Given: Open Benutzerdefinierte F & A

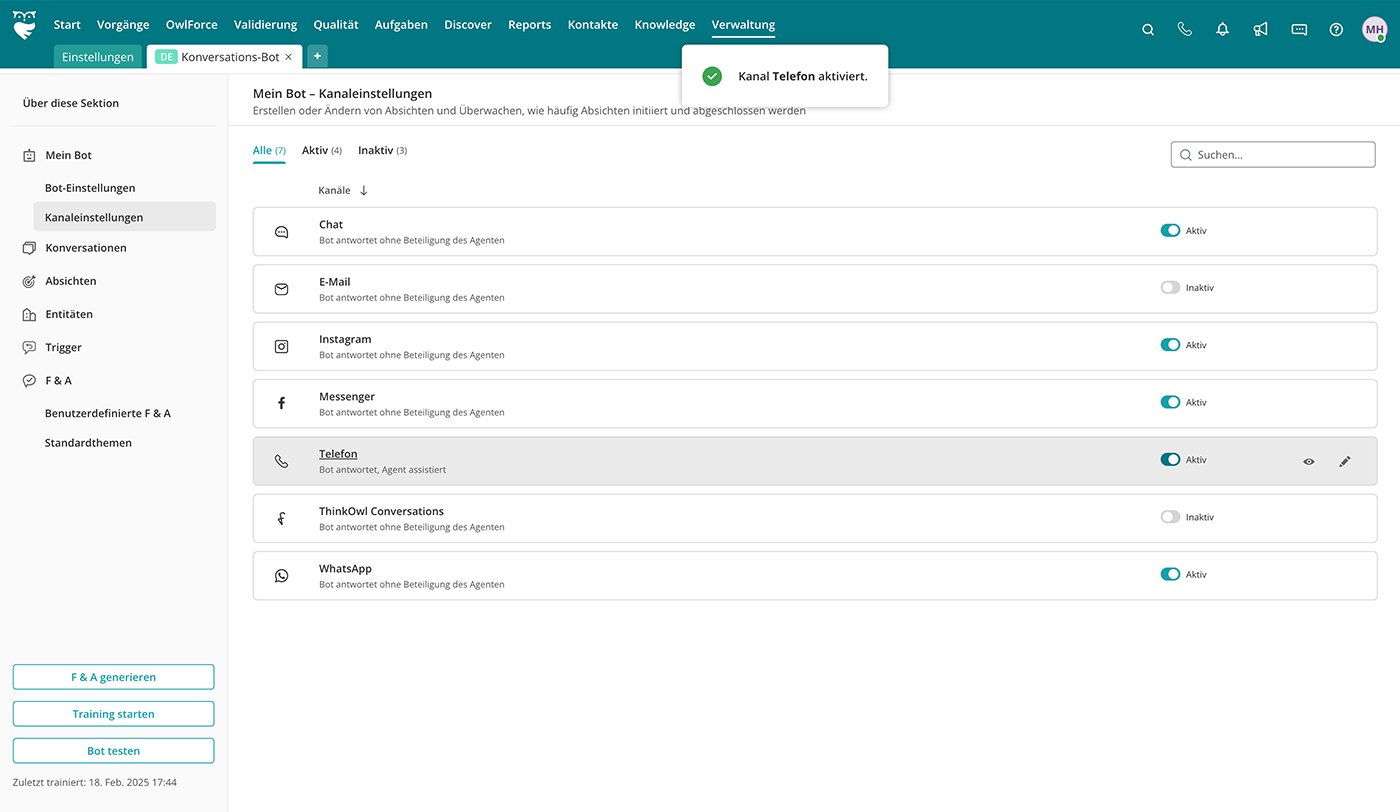Looking at the screenshot, I should pos(108,413).
